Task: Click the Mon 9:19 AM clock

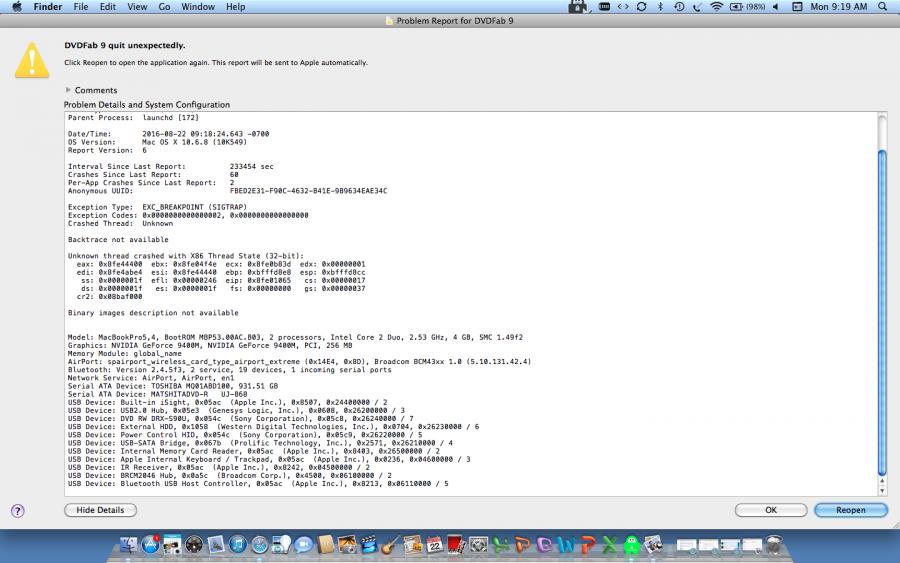Action: pos(839,7)
